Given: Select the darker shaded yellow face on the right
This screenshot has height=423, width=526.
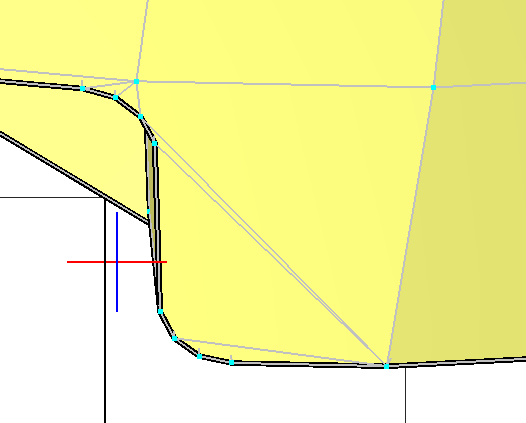Looking at the screenshot, I should pos(476,201).
